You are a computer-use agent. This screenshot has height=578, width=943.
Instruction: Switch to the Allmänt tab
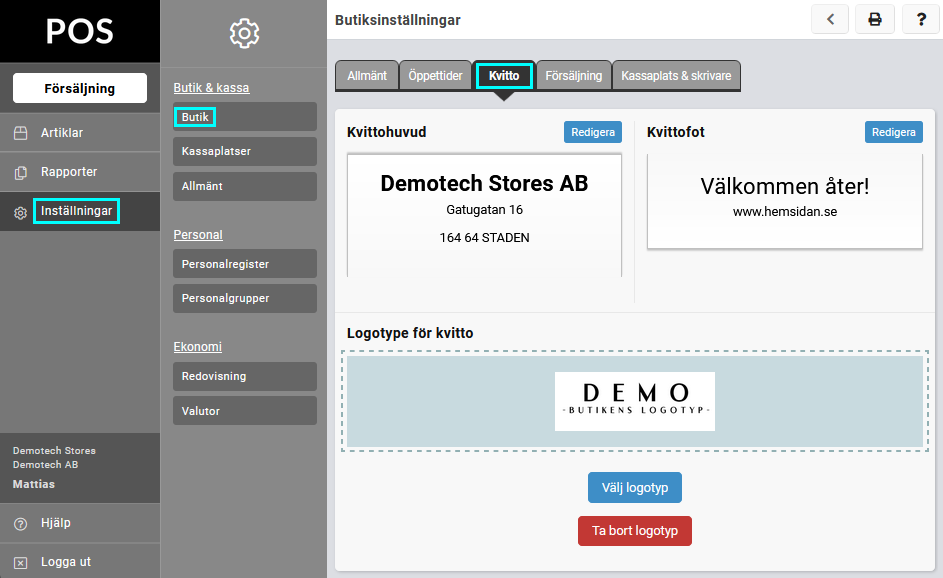(x=367, y=76)
